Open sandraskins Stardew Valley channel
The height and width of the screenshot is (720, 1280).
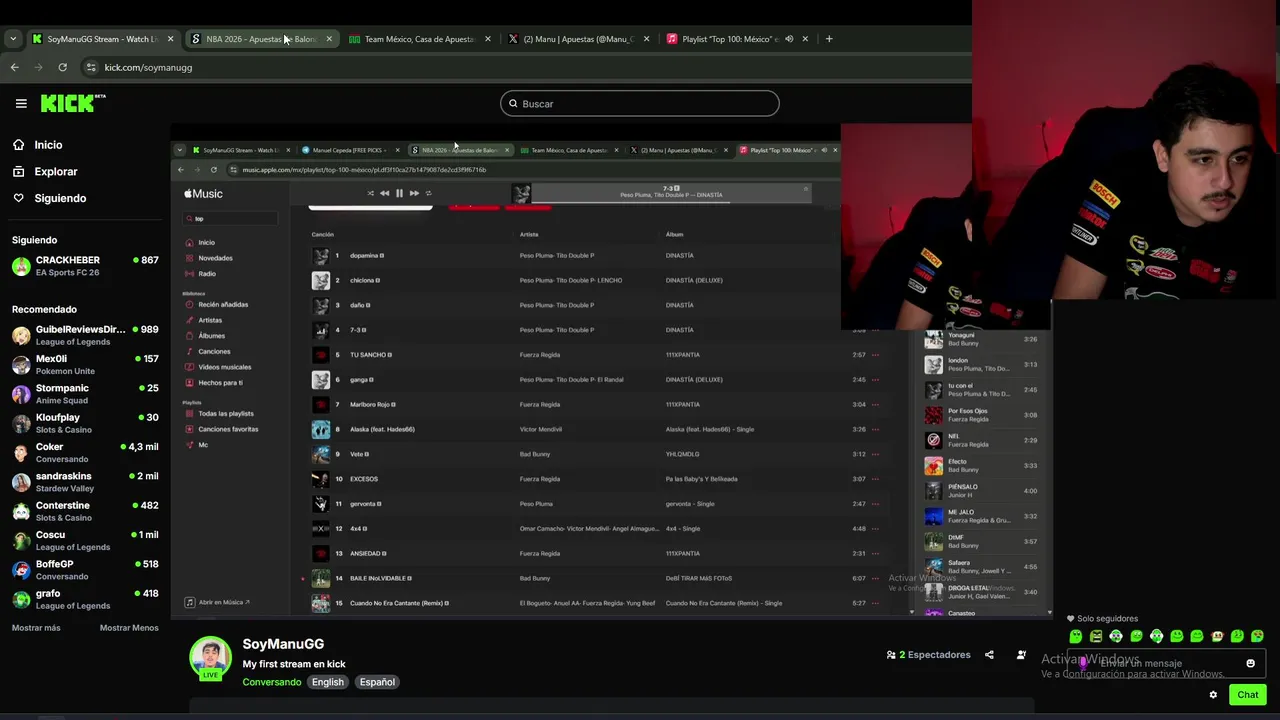[x=85, y=482]
